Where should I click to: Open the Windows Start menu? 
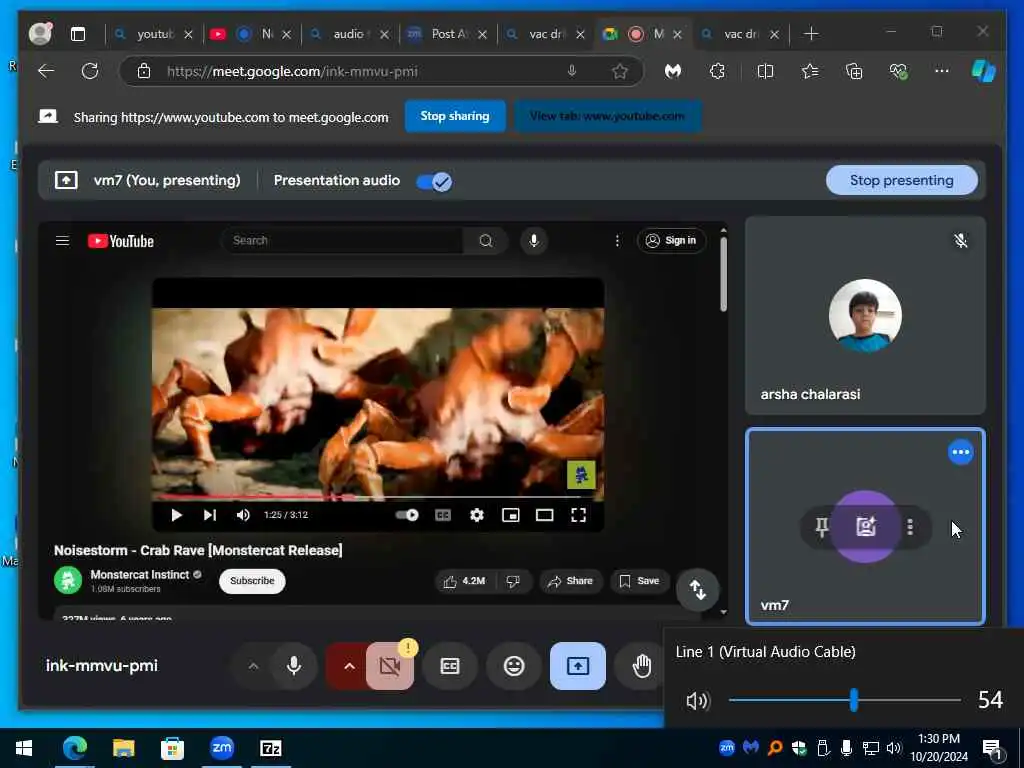[24, 748]
